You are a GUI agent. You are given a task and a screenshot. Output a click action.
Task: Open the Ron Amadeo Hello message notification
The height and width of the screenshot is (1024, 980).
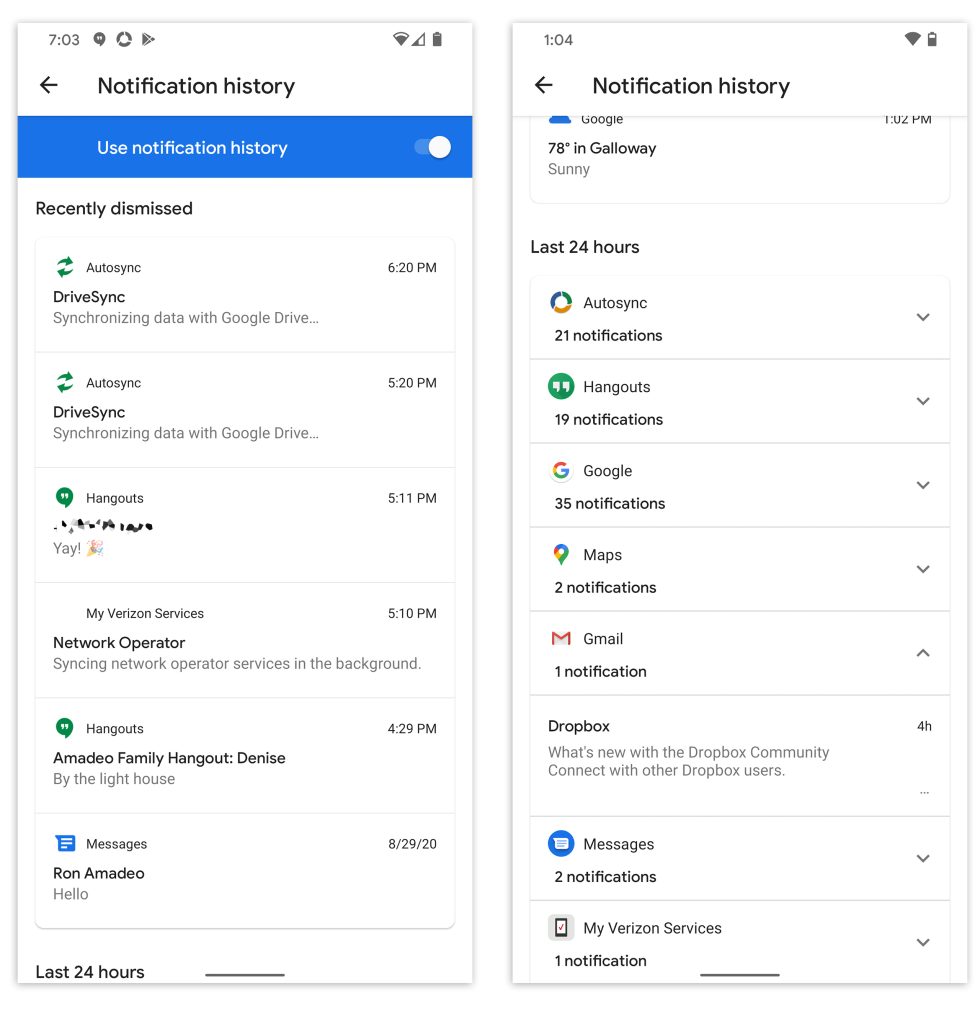pyautogui.click(x=245, y=871)
